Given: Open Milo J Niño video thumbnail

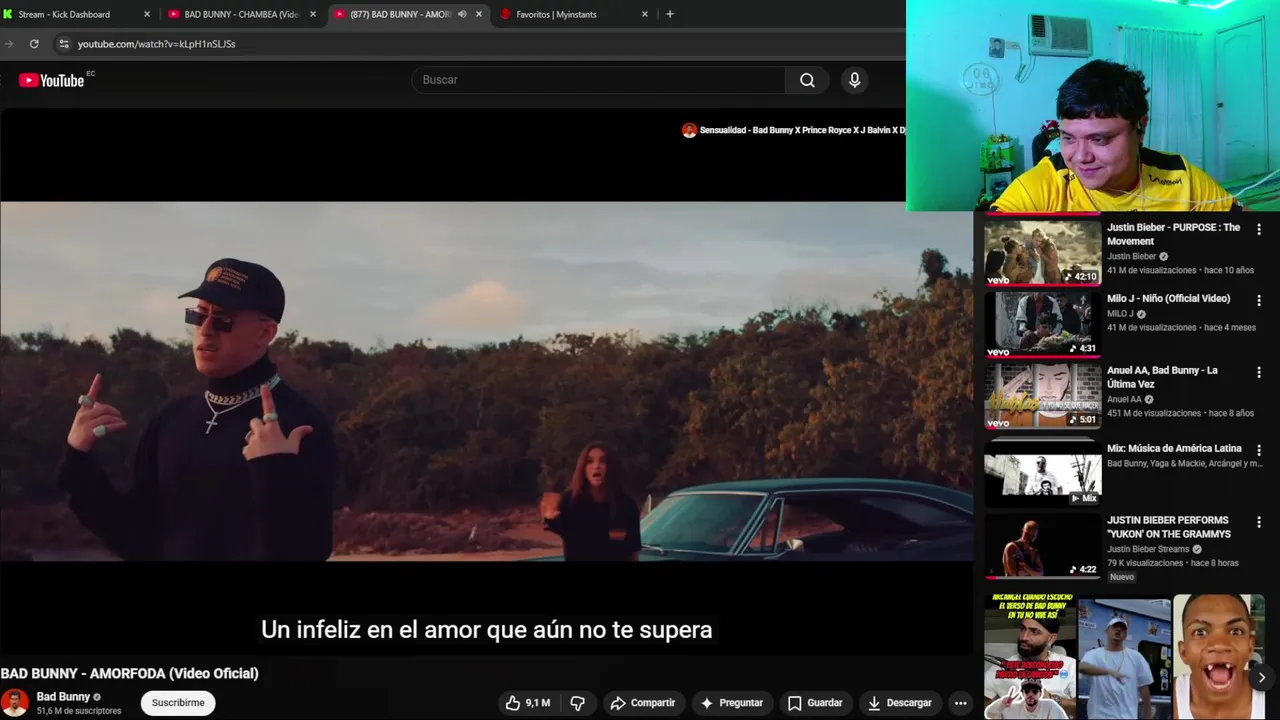Looking at the screenshot, I should point(1042,324).
